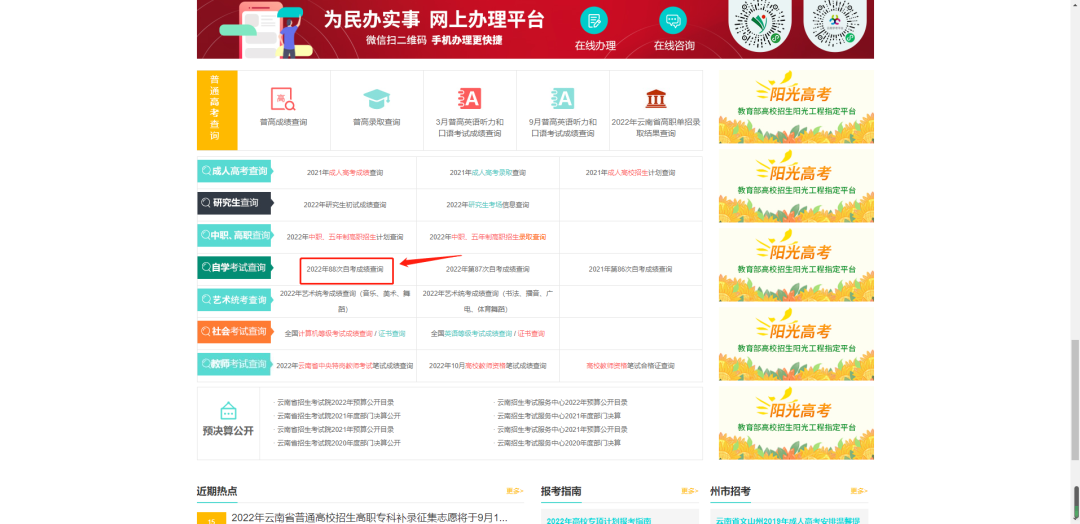1080x524 pixels.
Task: Click magnifier icon on 艺术统考查询 tag
Action: [x=206, y=300]
